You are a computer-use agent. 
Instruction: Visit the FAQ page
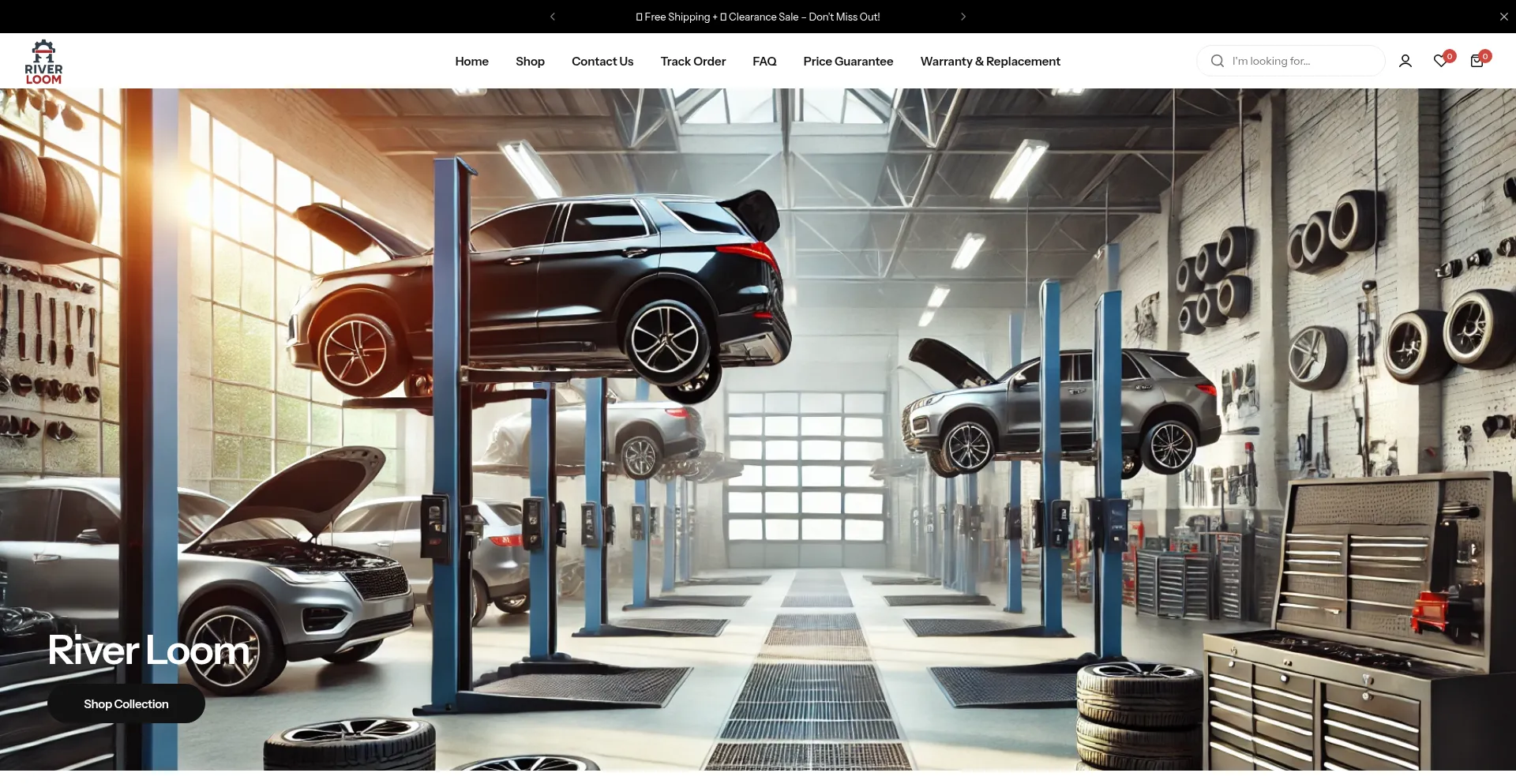pos(764,61)
